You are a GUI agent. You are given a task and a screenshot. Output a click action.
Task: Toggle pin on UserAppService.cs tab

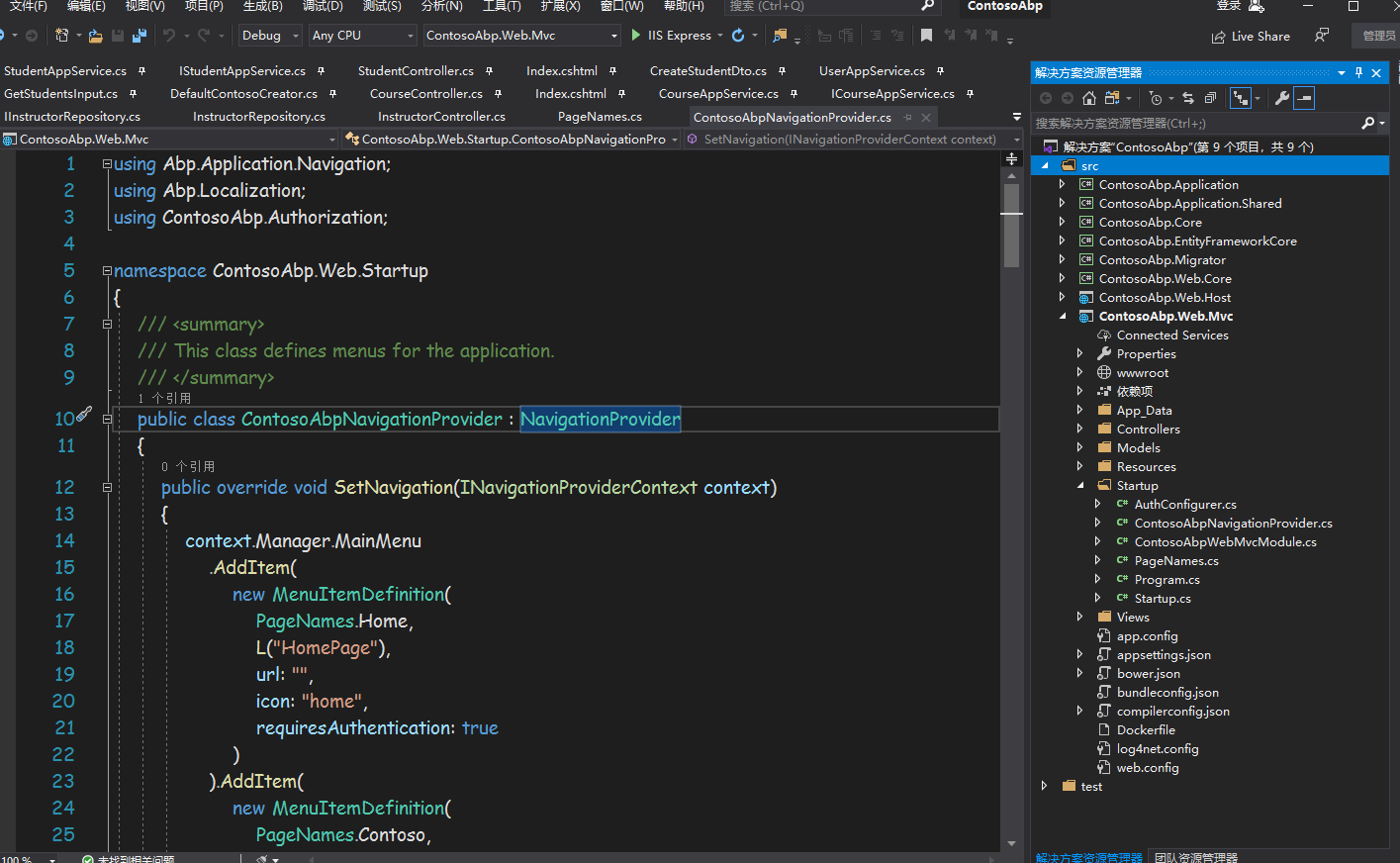(940, 71)
